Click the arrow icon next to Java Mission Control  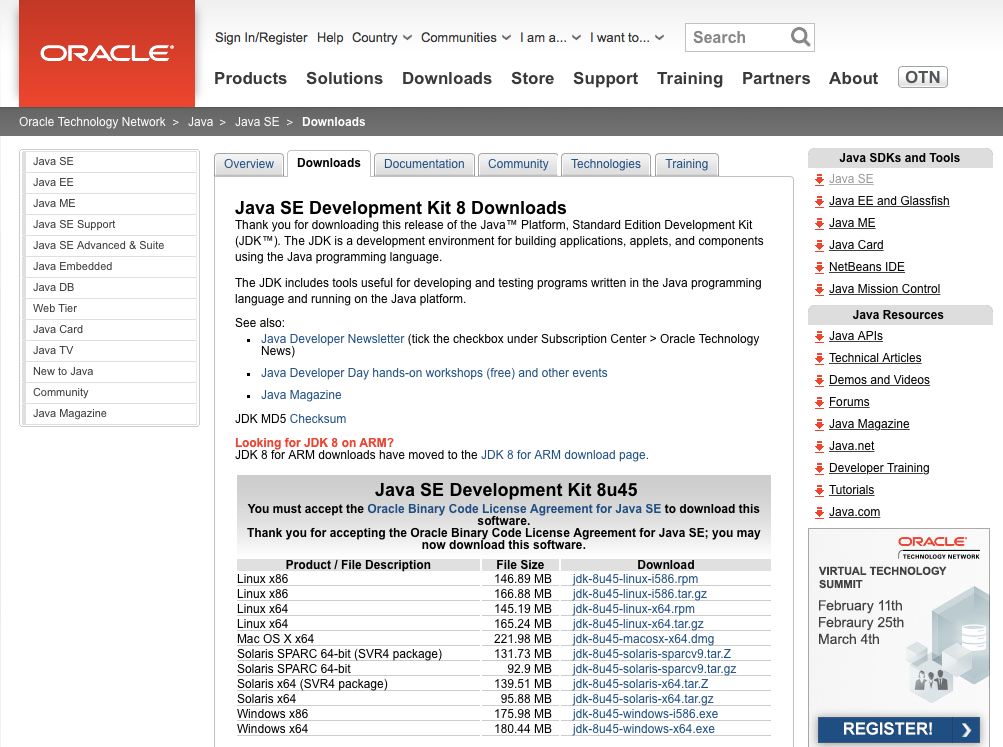(819, 290)
